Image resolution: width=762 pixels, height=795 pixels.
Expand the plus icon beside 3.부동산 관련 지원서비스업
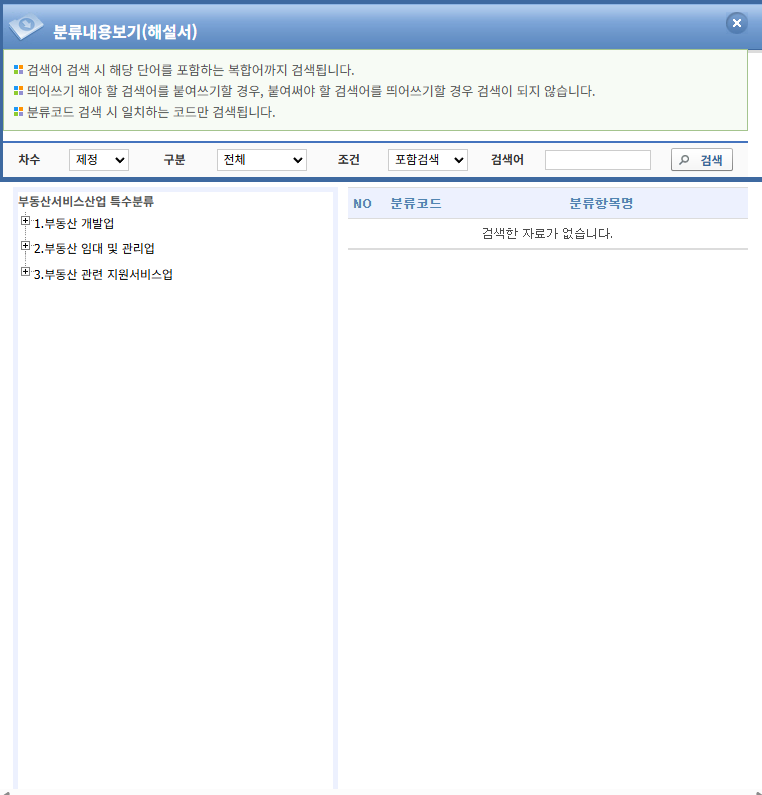(25, 273)
